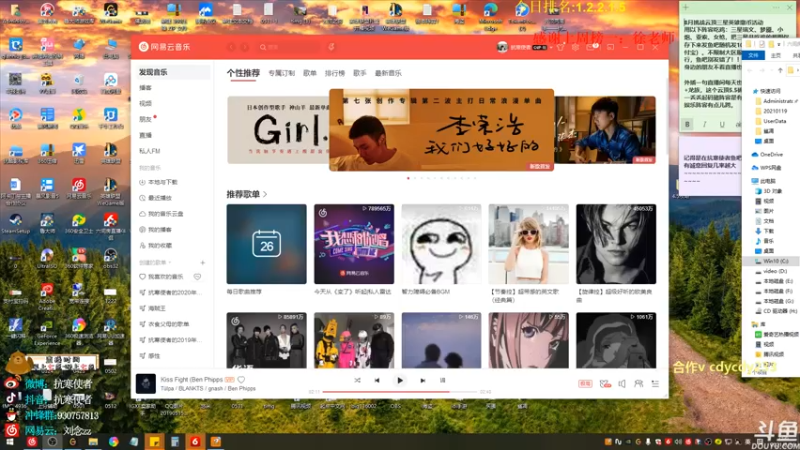Open the Taylor Swift playlist cover

point(529,244)
